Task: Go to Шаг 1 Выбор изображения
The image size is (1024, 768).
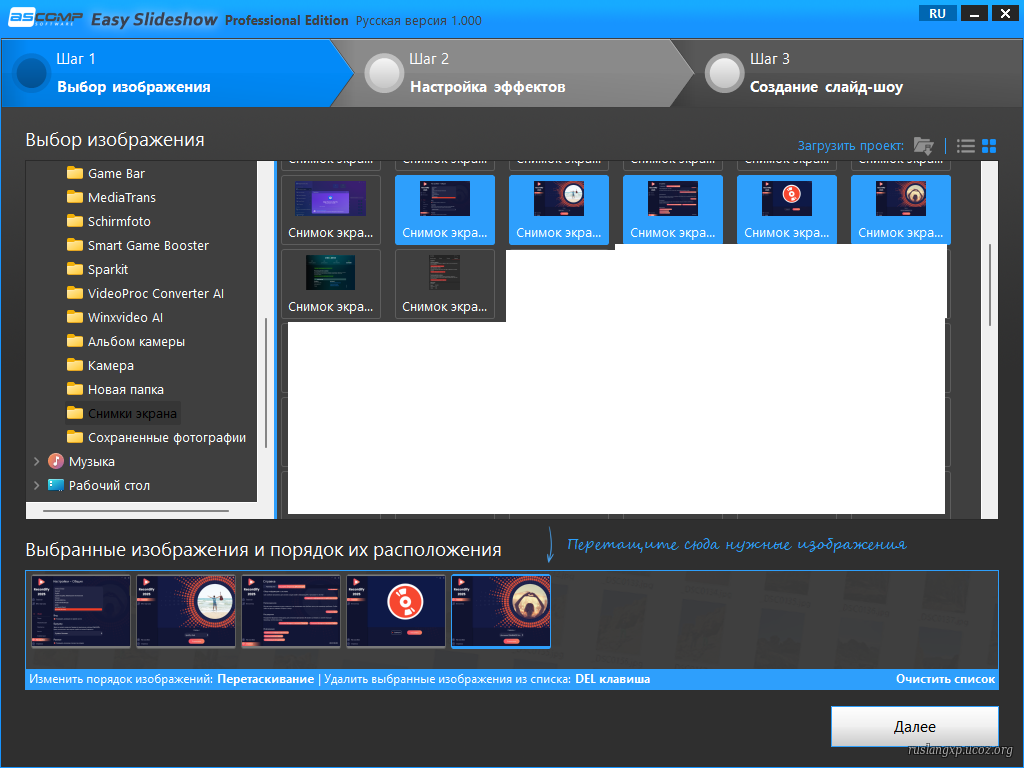Action: 176,73
